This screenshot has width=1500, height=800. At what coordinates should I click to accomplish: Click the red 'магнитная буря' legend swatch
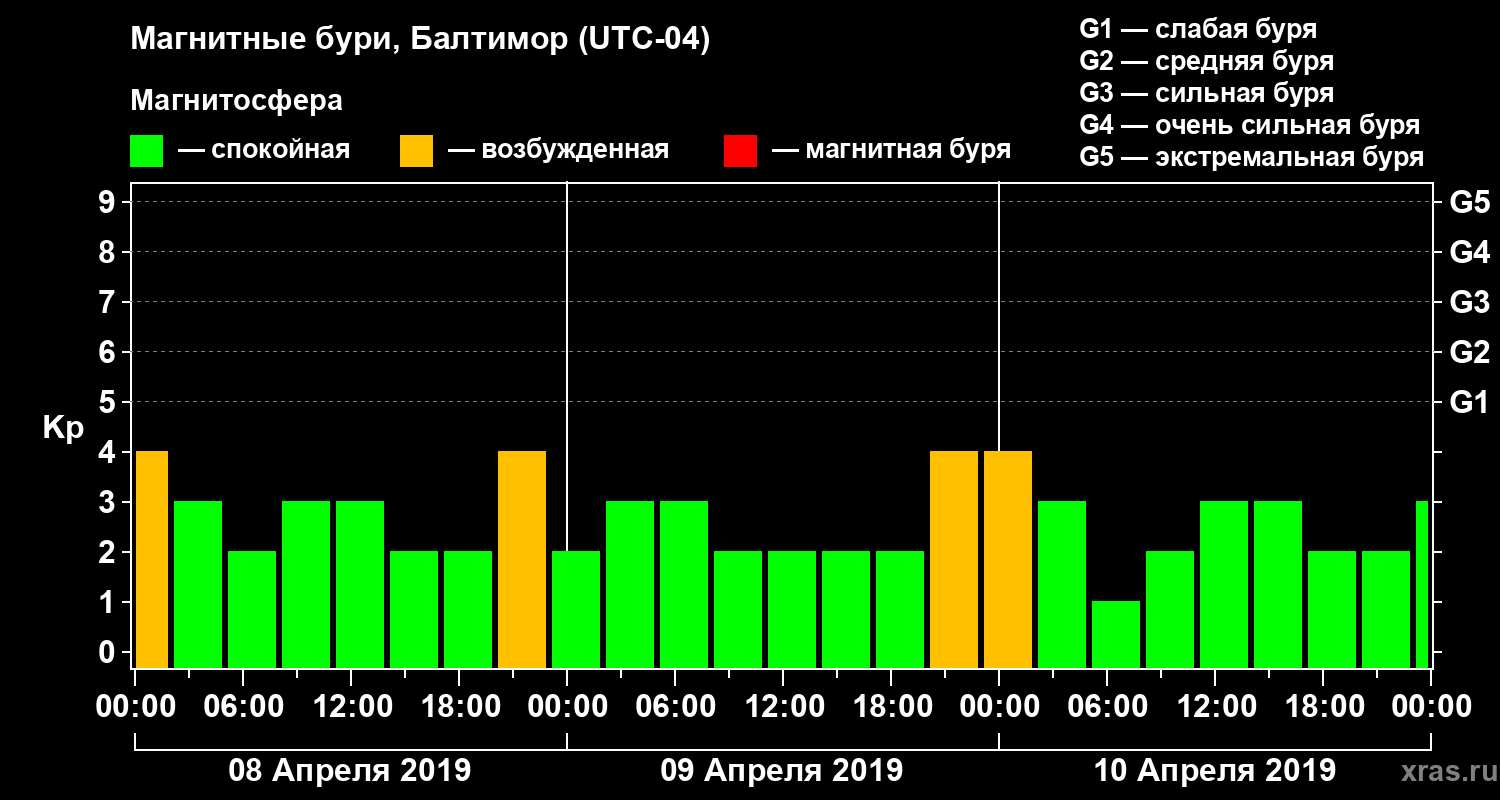click(x=740, y=151)
